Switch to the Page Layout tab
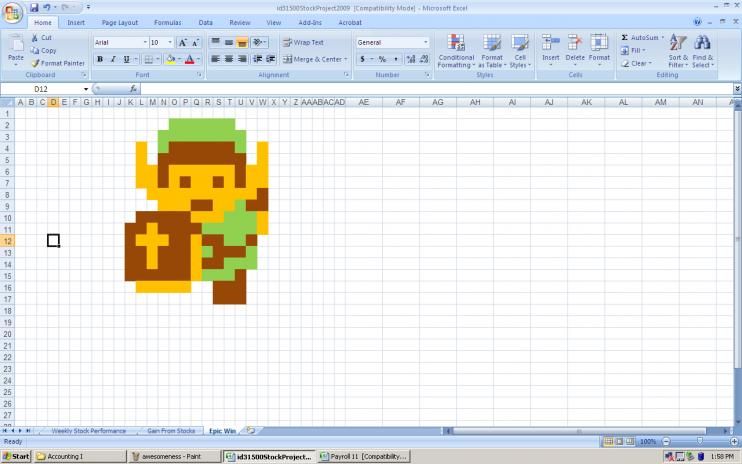742x464 pixels. pos(120,22)
